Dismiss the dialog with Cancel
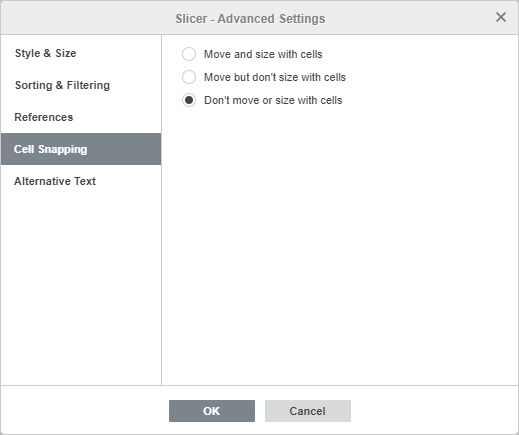 click(x=308, y=411)
